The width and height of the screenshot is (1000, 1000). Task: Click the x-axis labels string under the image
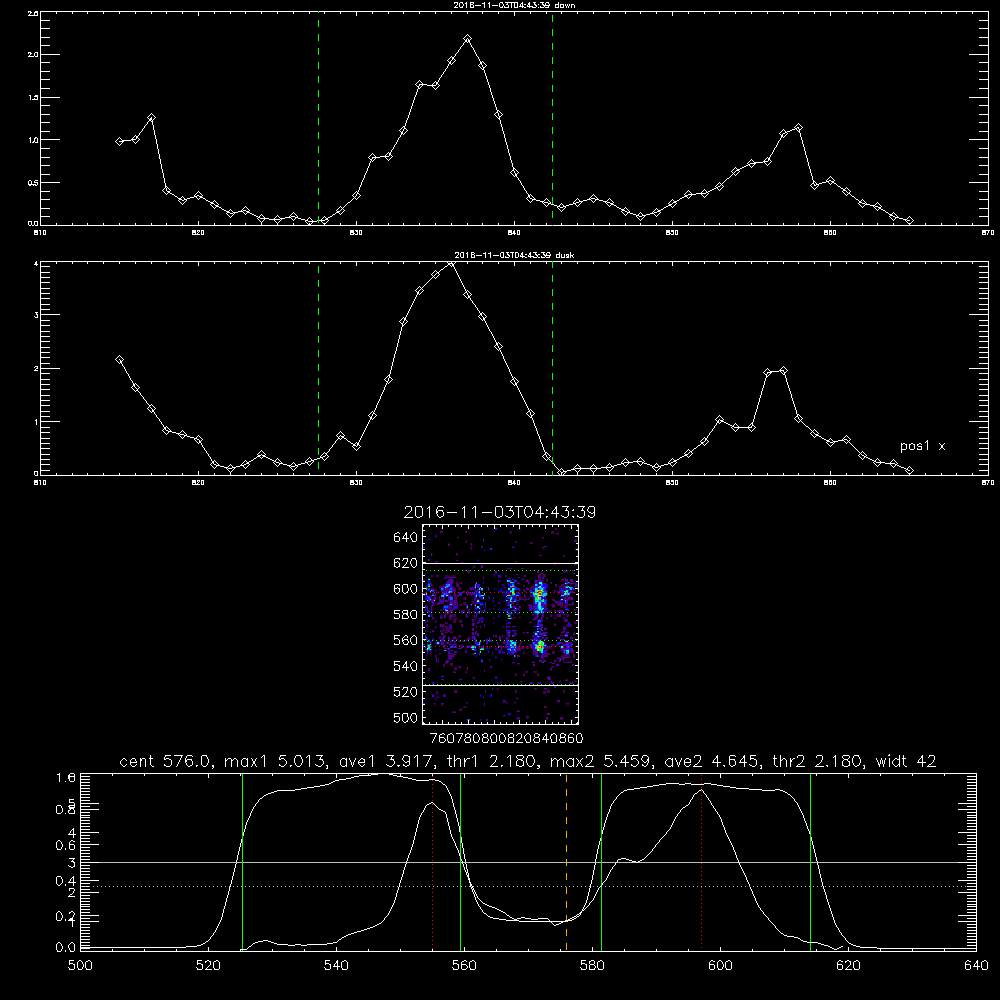[507, 739]
